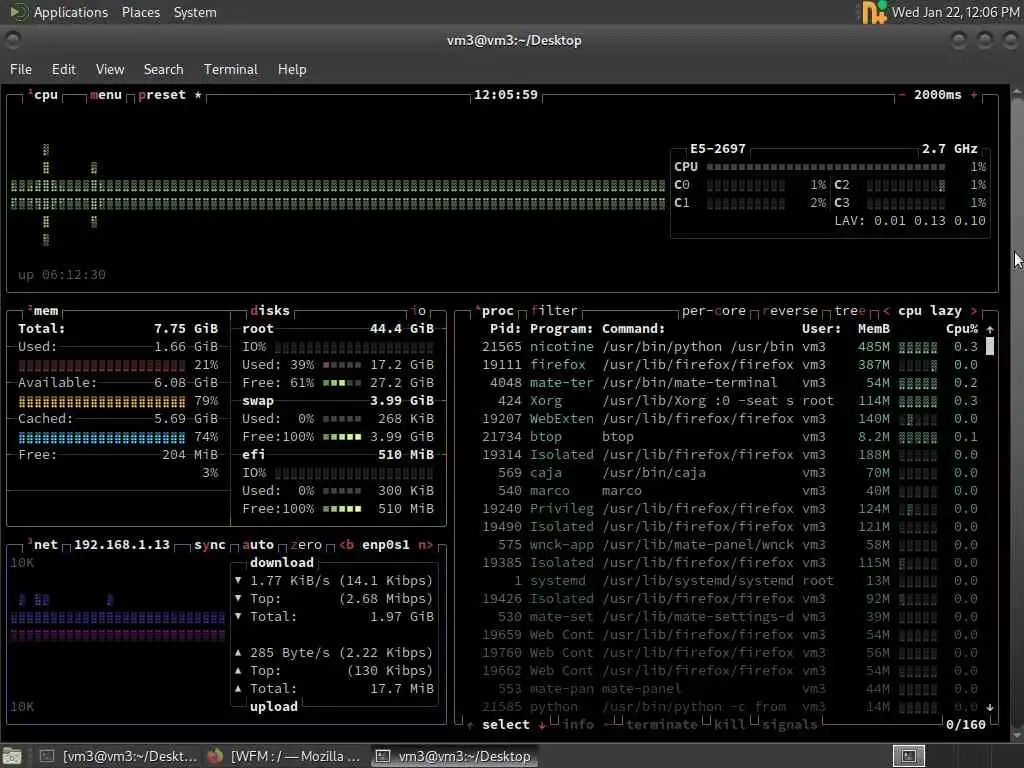The width and height of the screenshot is (1024, 768).
Task: Toggle the mem box label
Action: coord(44,311)
